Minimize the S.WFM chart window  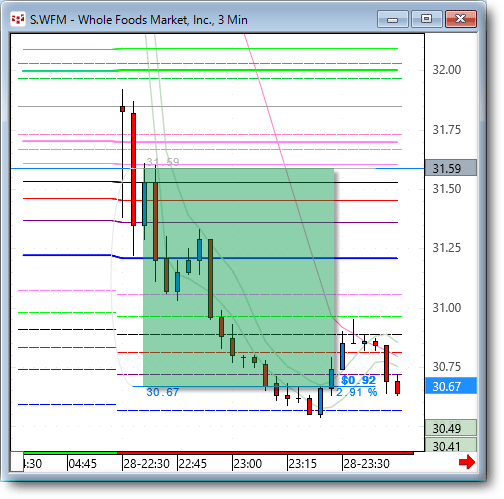393,19
